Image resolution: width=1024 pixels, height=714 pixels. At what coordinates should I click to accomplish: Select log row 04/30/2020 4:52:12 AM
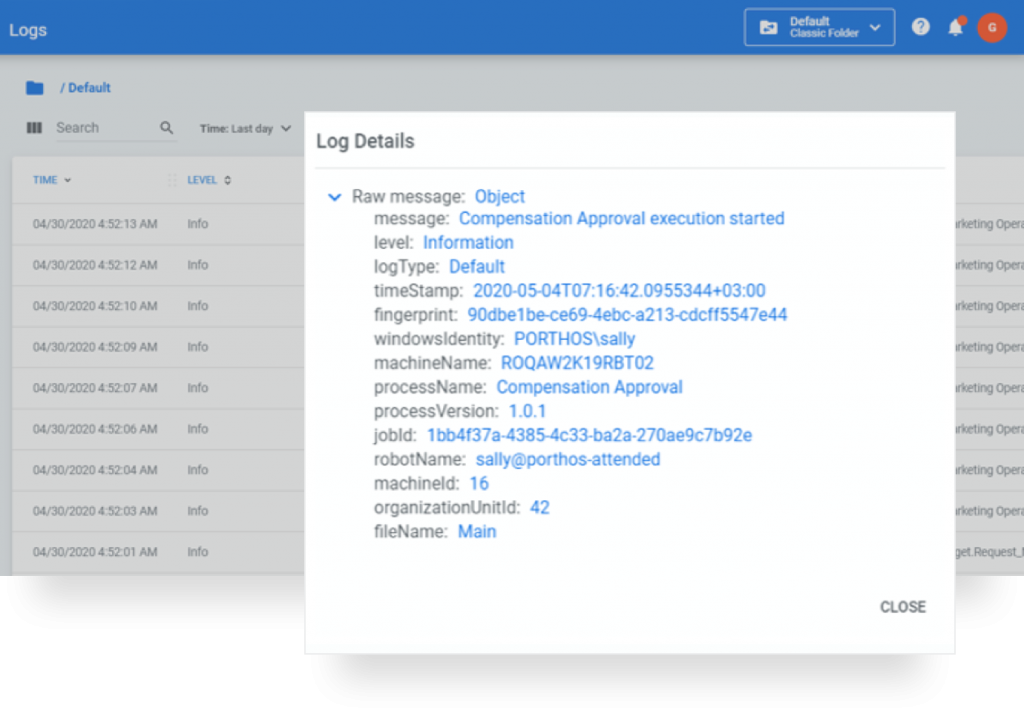158,265
